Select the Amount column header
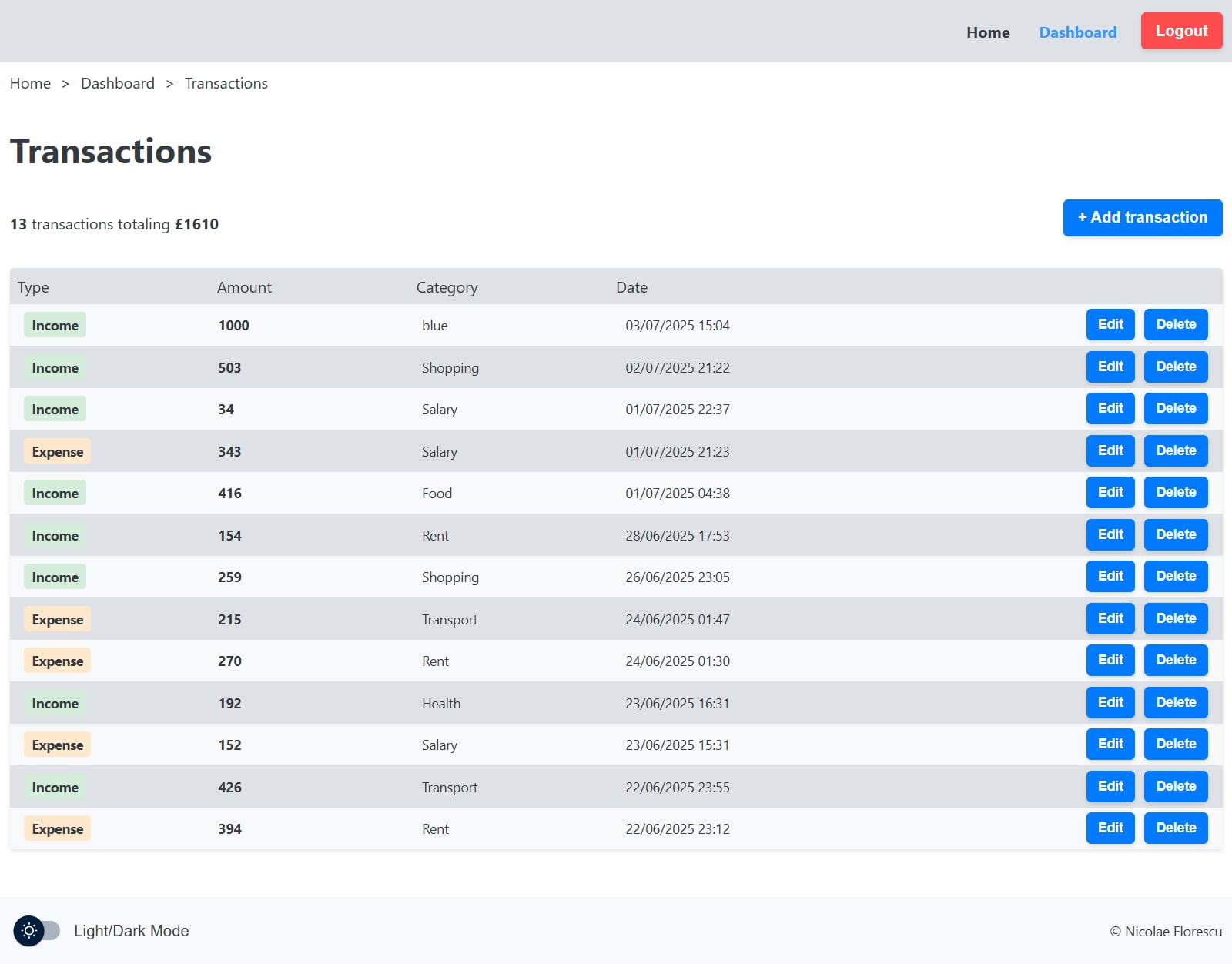This screenshot has height=964, width=1232. pyautogui.click(x=244, y=287)
